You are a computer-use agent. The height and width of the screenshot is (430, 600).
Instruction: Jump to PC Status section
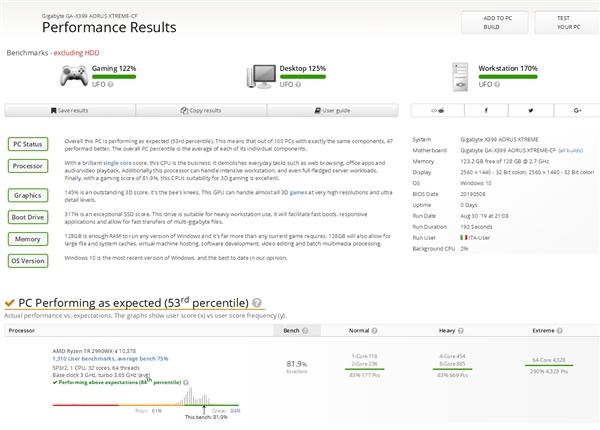pos(27,145)
